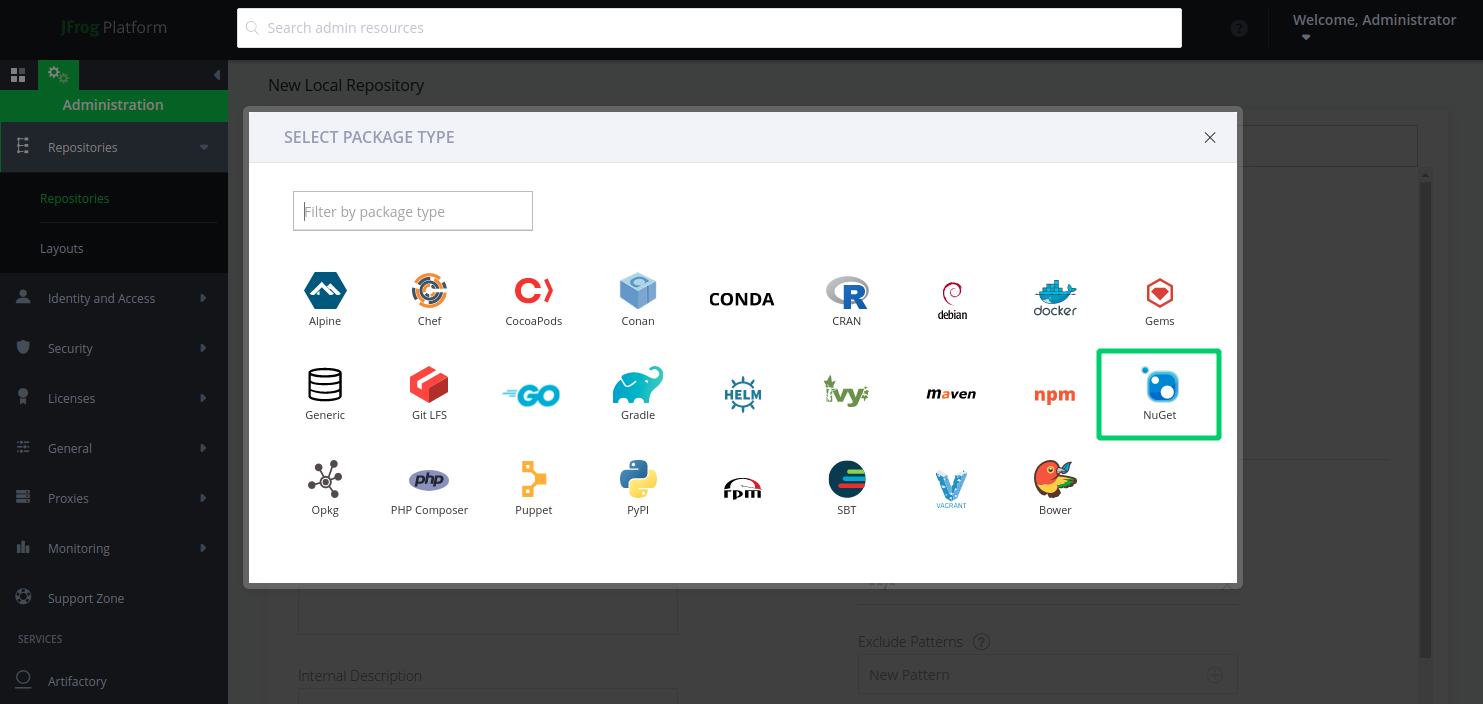Image resolution: width=1483 pixels, height=704 pixels.
Task: Close the Select Package Type dialog
Action: coord(1210,137)
